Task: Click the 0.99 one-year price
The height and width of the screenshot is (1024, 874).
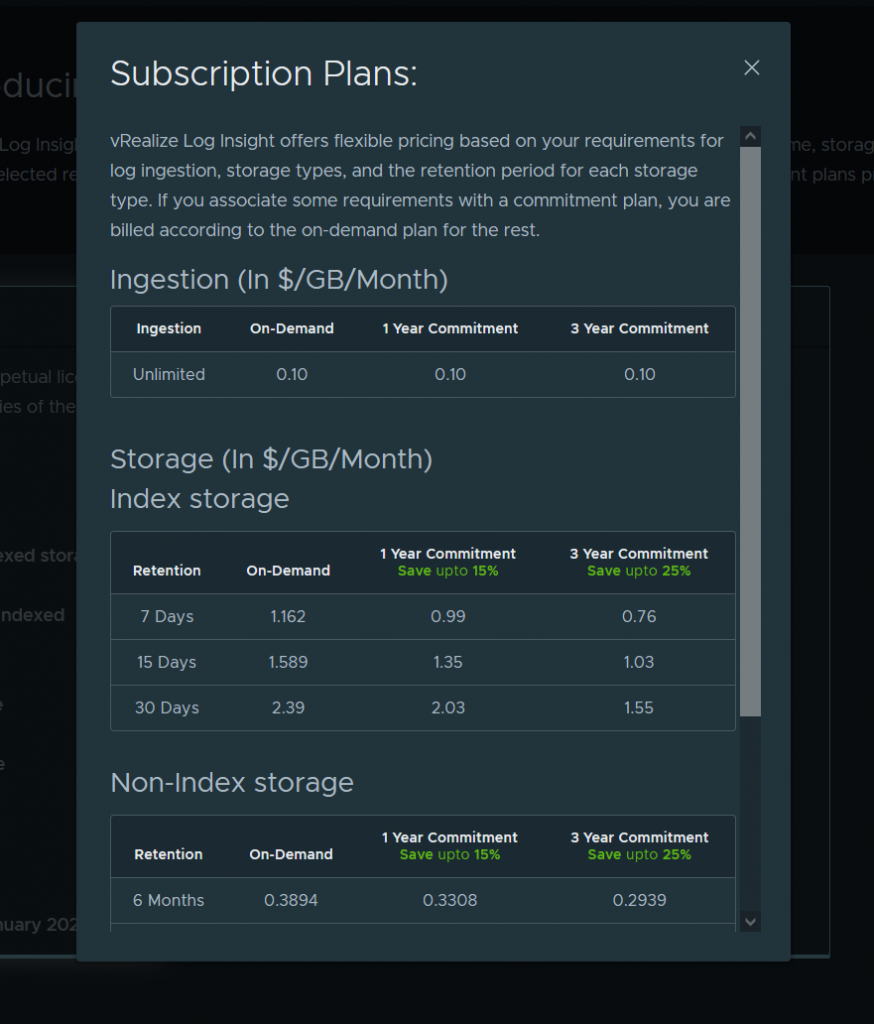Action: coord(448,616)
